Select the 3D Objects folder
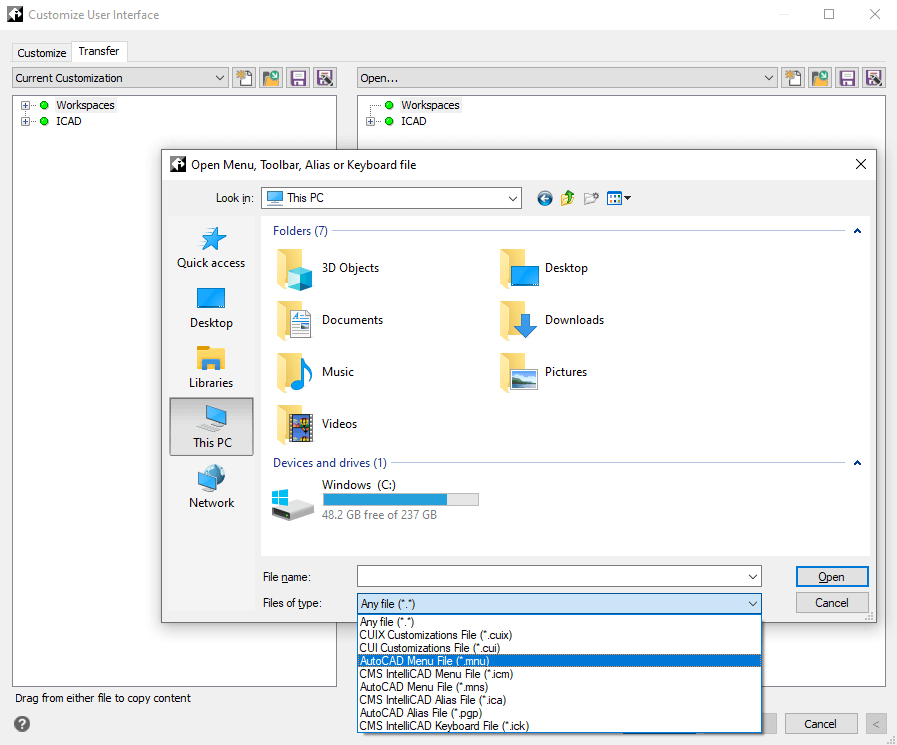Image resolution: width=897 pixels, height=745 pixels. coord(328,268)
